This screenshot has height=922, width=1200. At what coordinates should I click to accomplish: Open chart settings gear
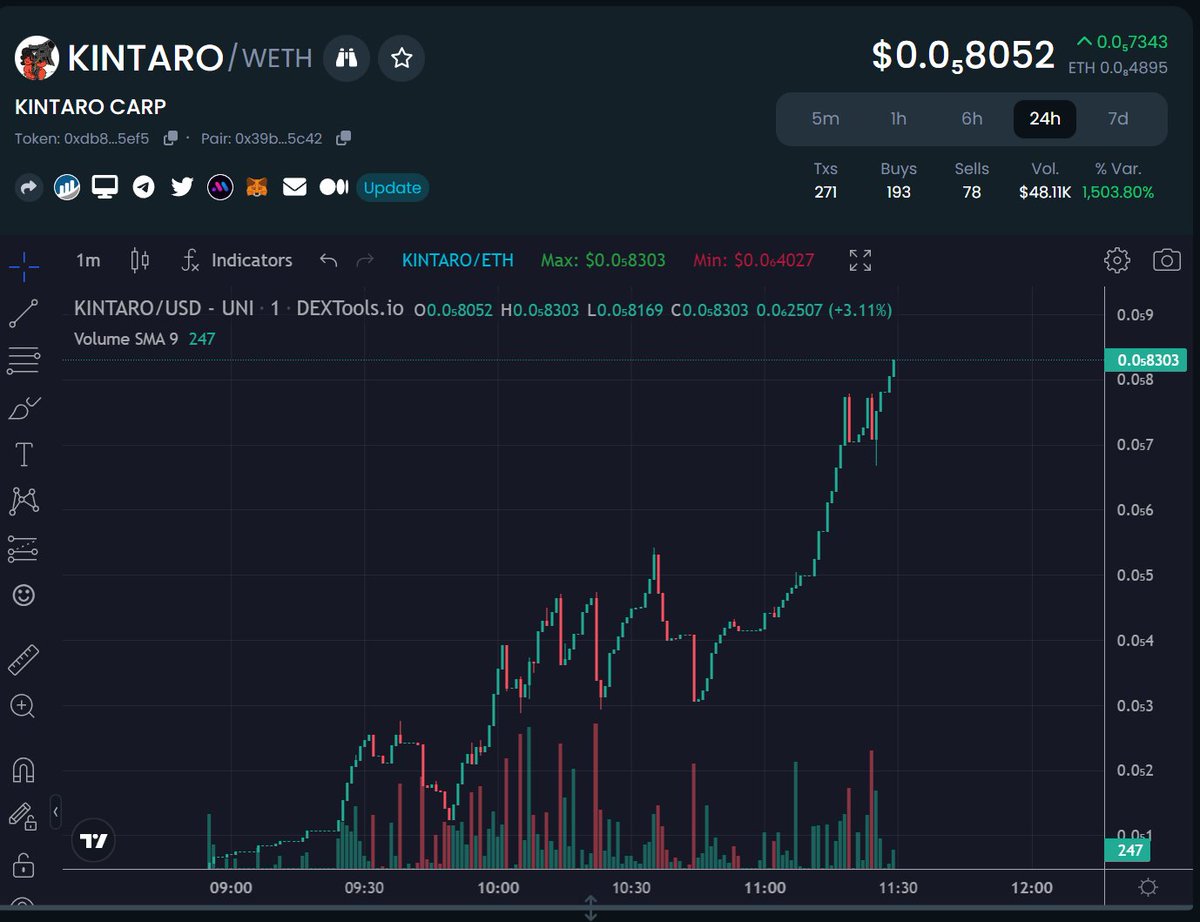click(x=1117, y=260)
